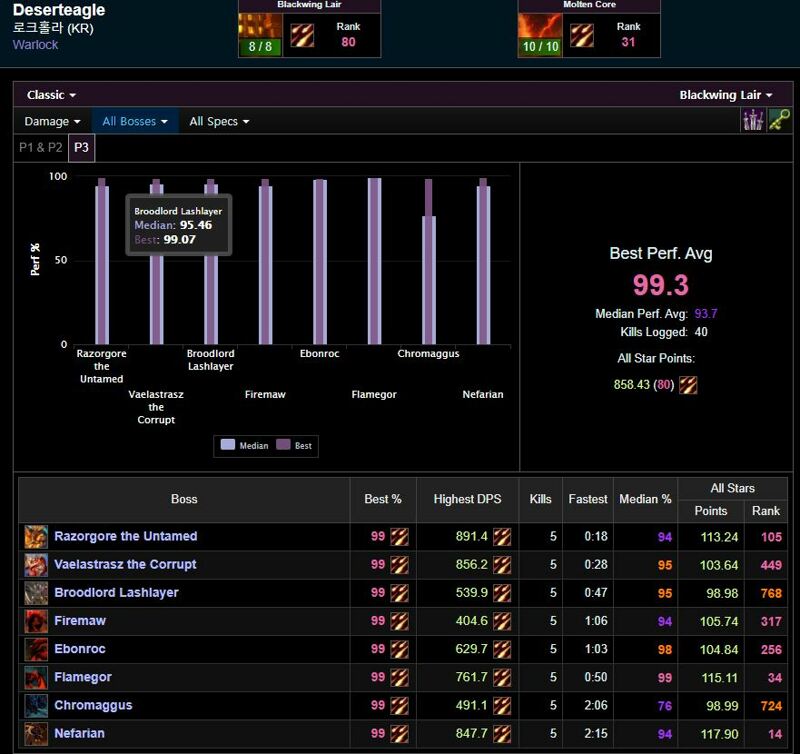Image resolution: width=800 pixels, height=754 pixels.
Task: Open Flamegor boss link
Action: tap(83, 677)
